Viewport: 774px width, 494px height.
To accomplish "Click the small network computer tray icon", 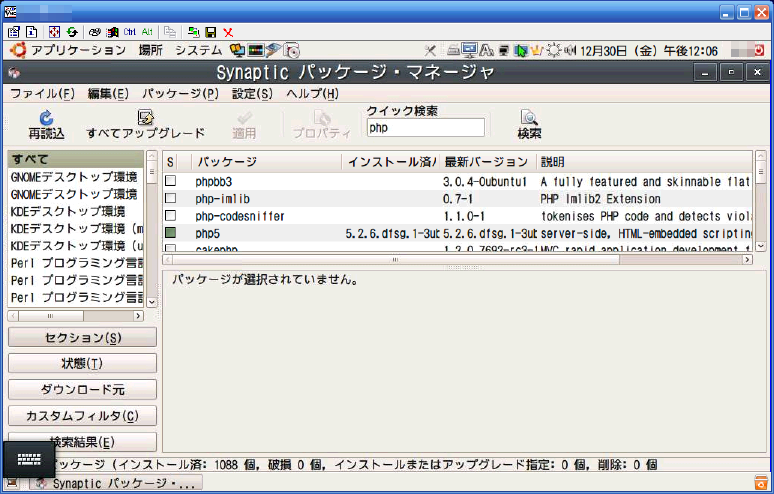I will [x=503, y=50].
